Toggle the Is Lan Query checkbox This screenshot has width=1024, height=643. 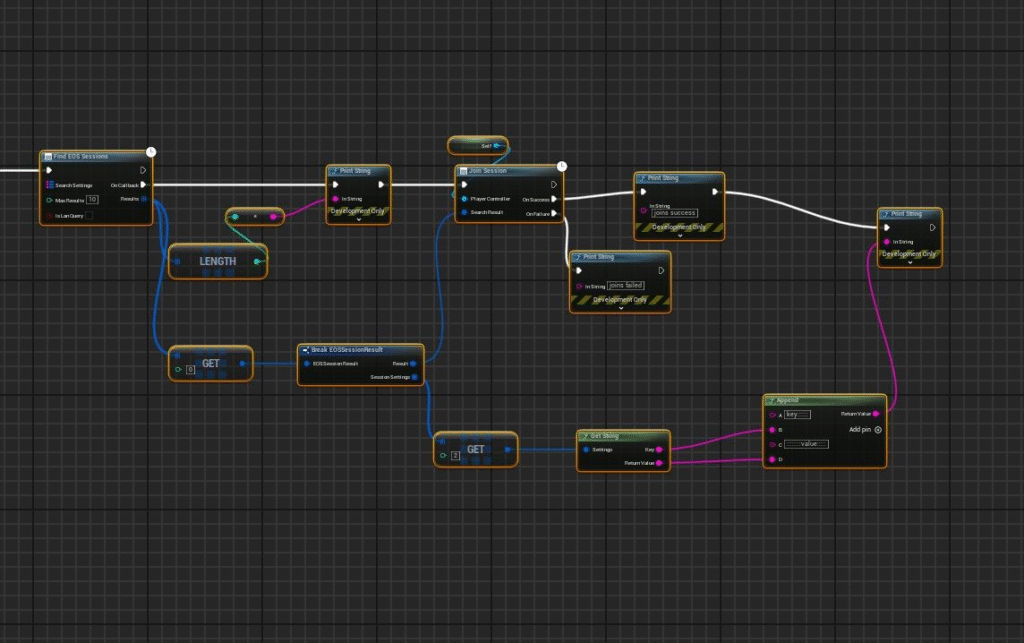point(89,215)
